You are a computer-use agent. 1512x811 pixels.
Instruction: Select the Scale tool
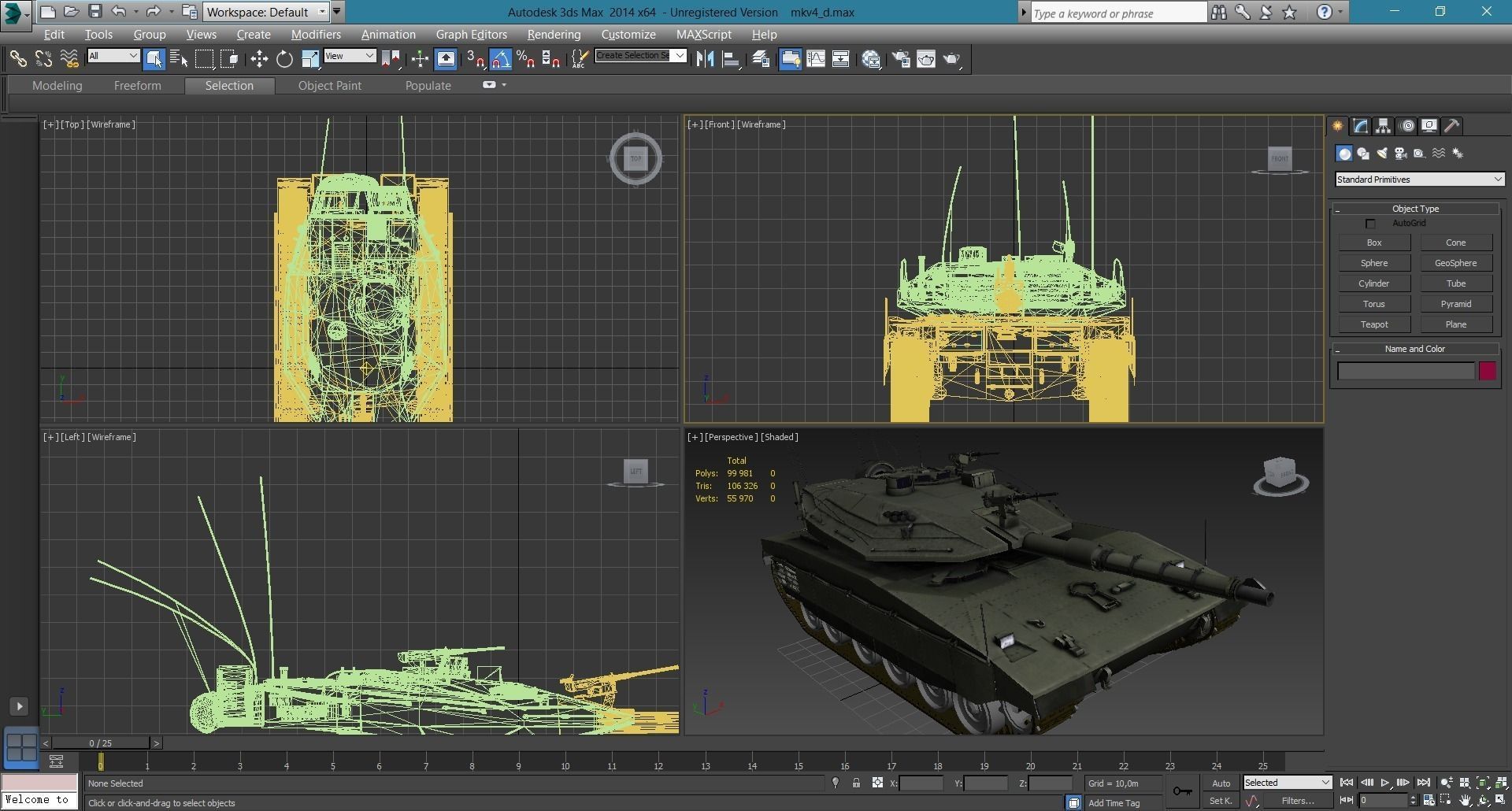[x=309, y=59]
